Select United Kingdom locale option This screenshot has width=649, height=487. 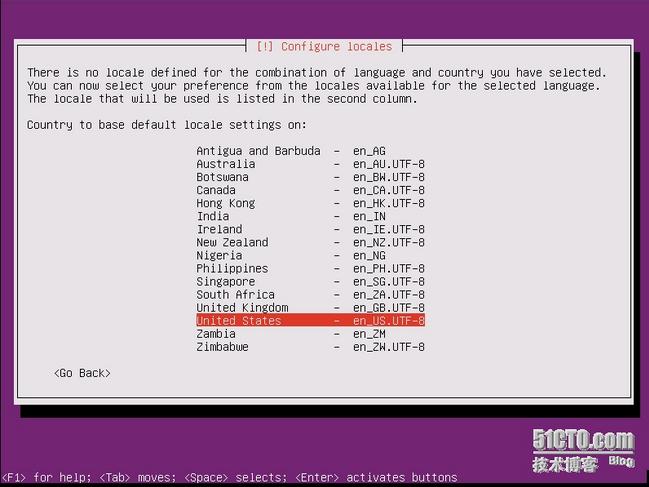click(242, 308)
